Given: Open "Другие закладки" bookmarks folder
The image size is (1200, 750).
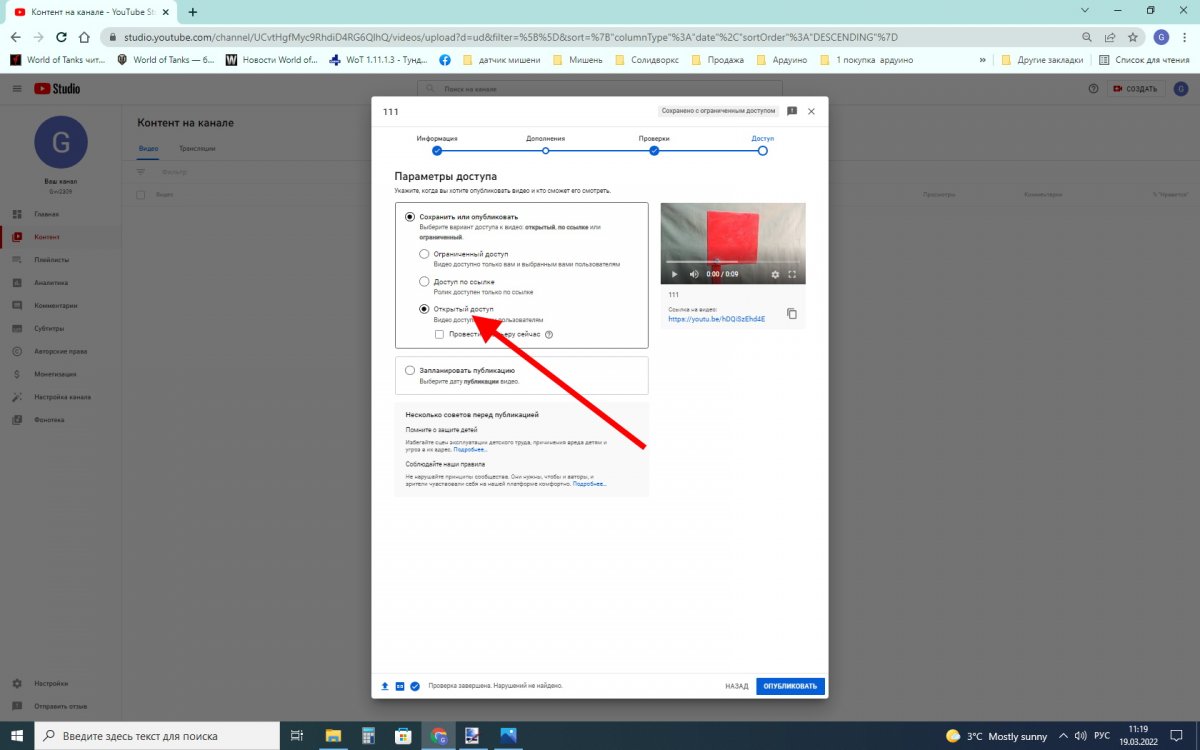Looking at the screenshot, I should coord(1043,60).
